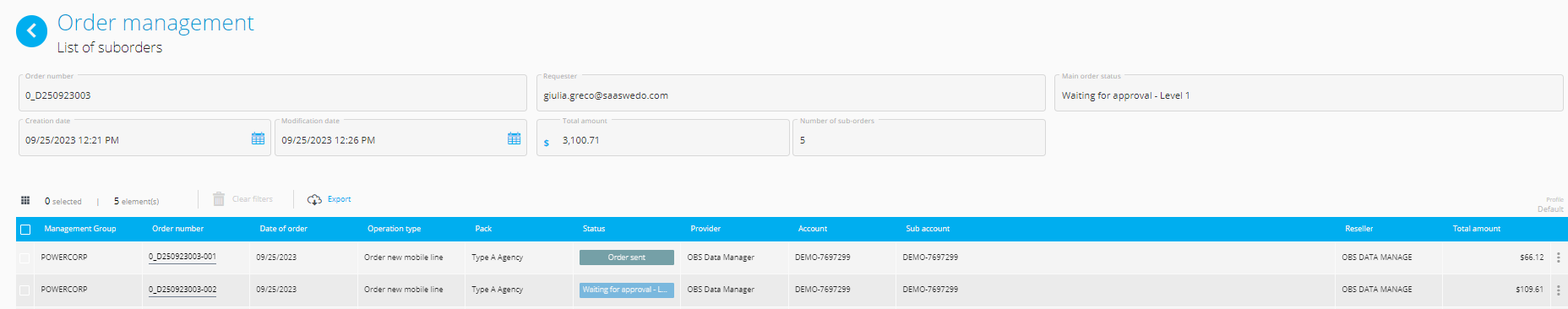Viewport: 1568px width, 309px height.
Task: Click the Clear filters trash icon
Action: pyautogui.click(x=219, y=199)
